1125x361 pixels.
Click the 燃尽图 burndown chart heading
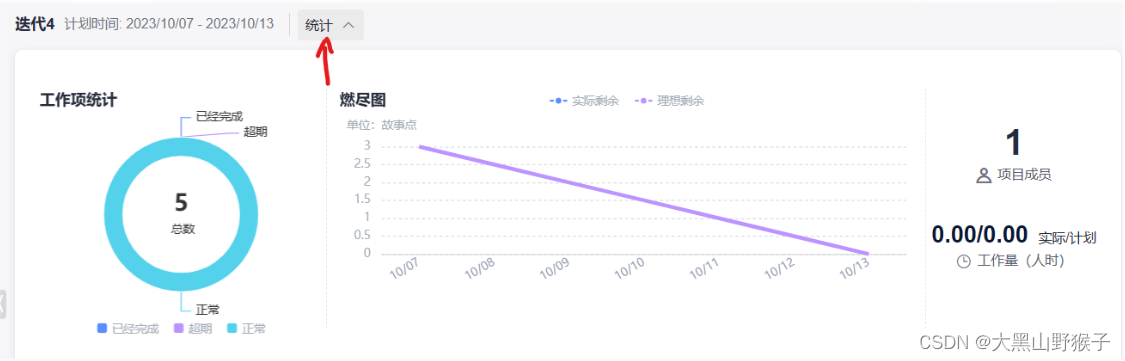click(x=363, y=100)
